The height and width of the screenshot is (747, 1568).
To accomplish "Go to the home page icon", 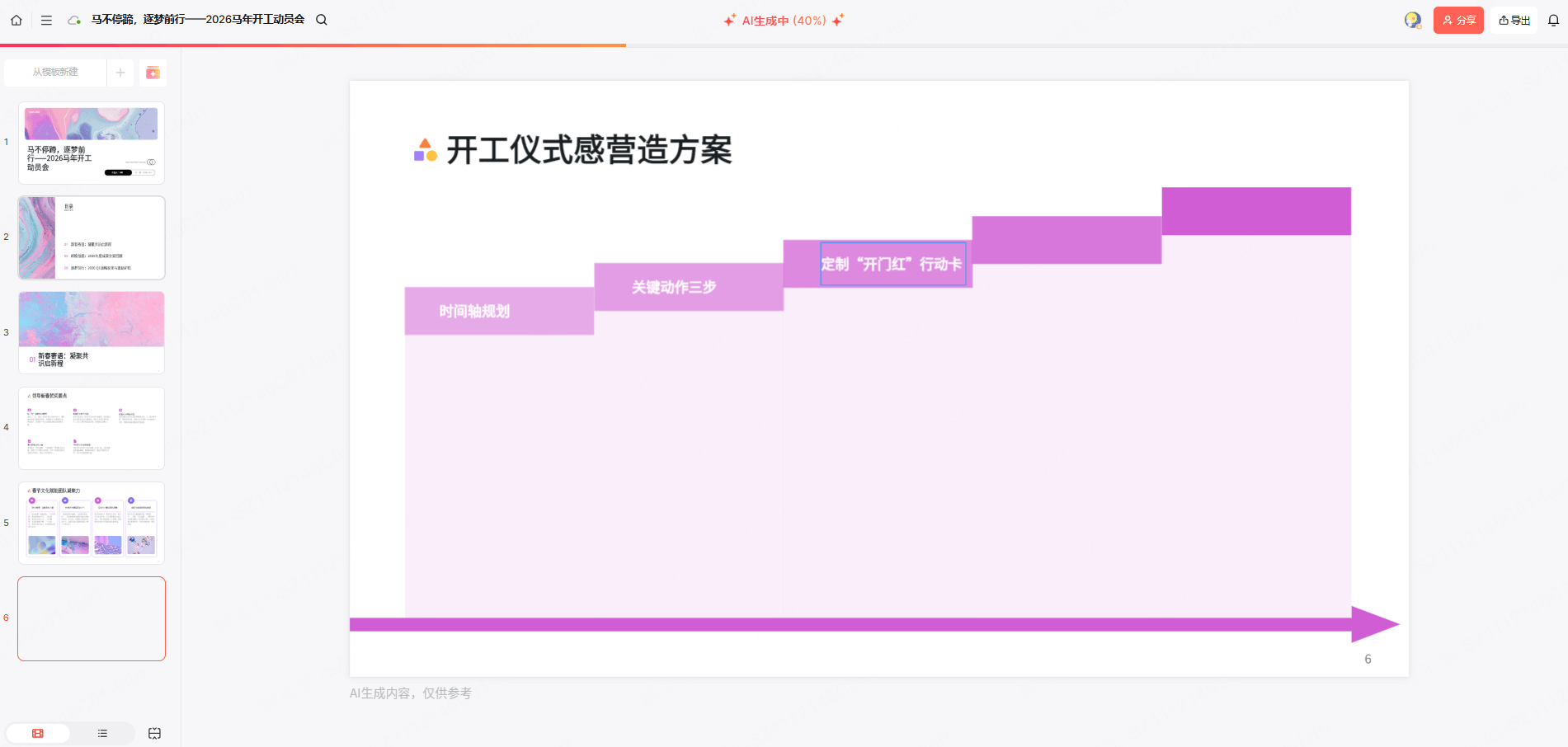I will 16,20.
